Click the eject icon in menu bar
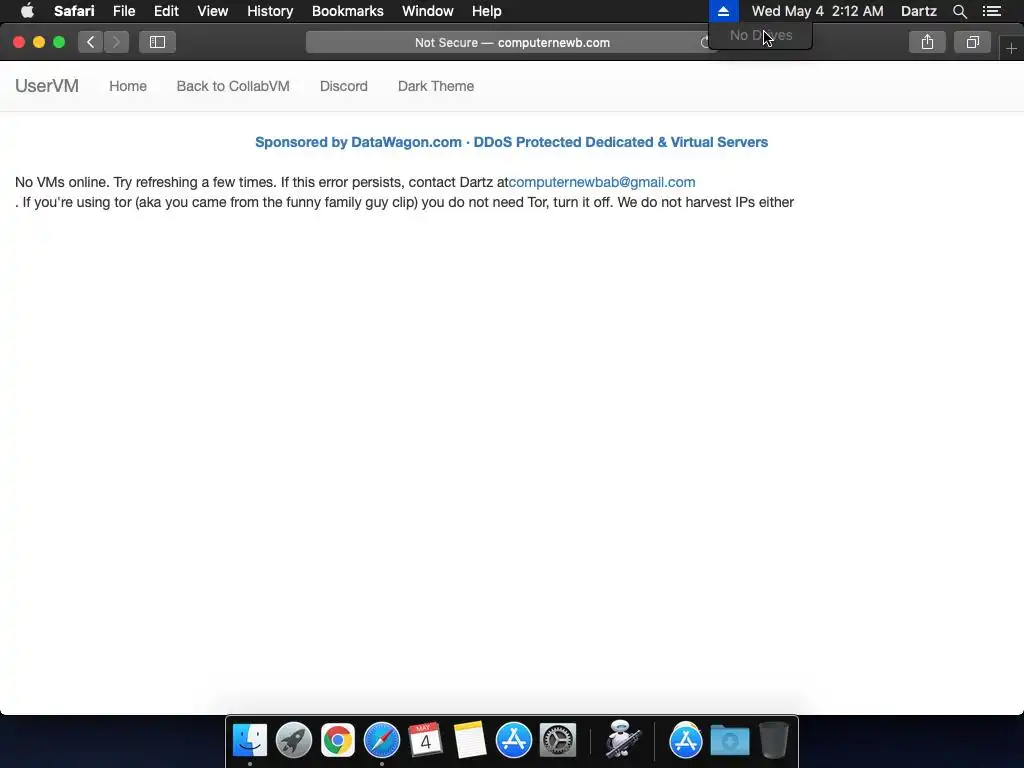 (724, 11)
